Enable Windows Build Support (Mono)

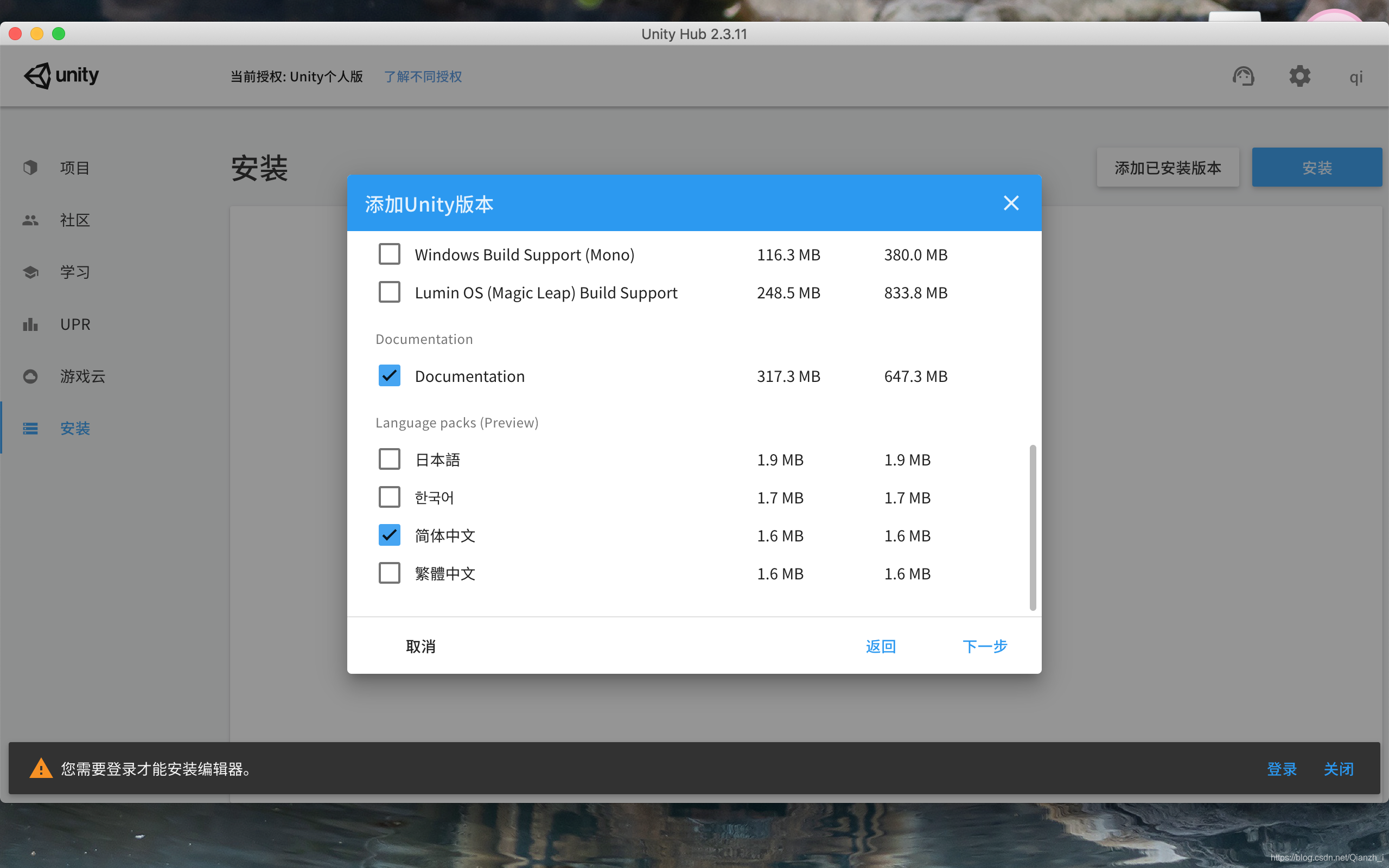click(389, 254)
